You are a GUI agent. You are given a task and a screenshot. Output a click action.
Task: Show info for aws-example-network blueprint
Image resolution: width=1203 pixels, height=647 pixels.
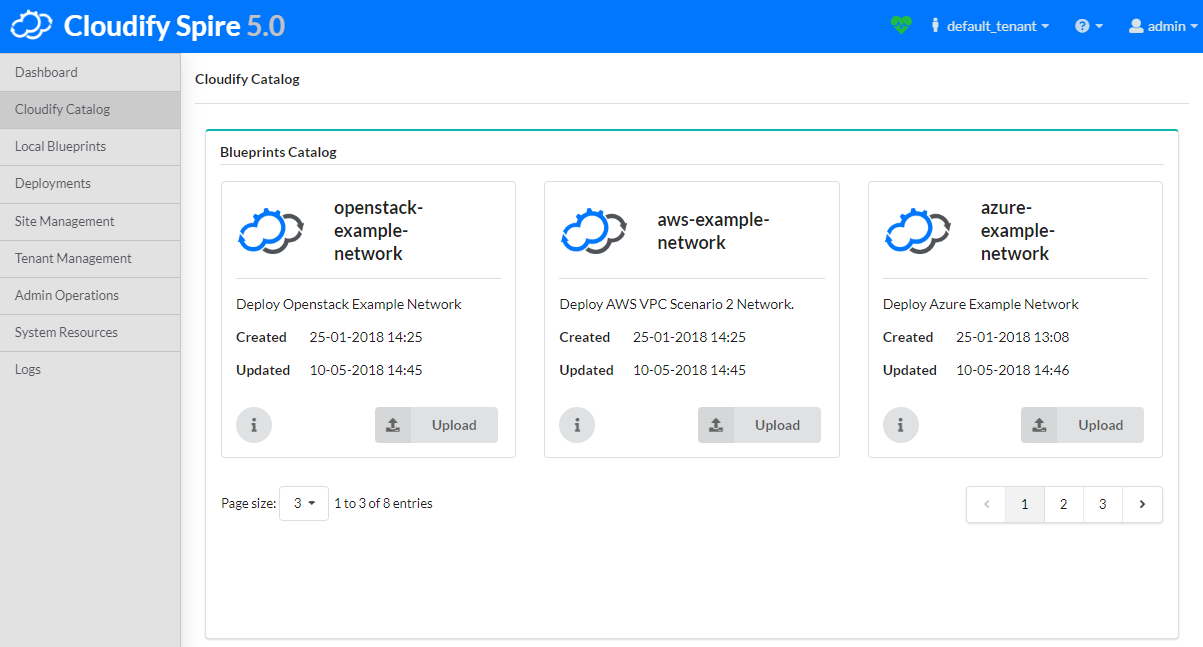[x=577, y=425]
